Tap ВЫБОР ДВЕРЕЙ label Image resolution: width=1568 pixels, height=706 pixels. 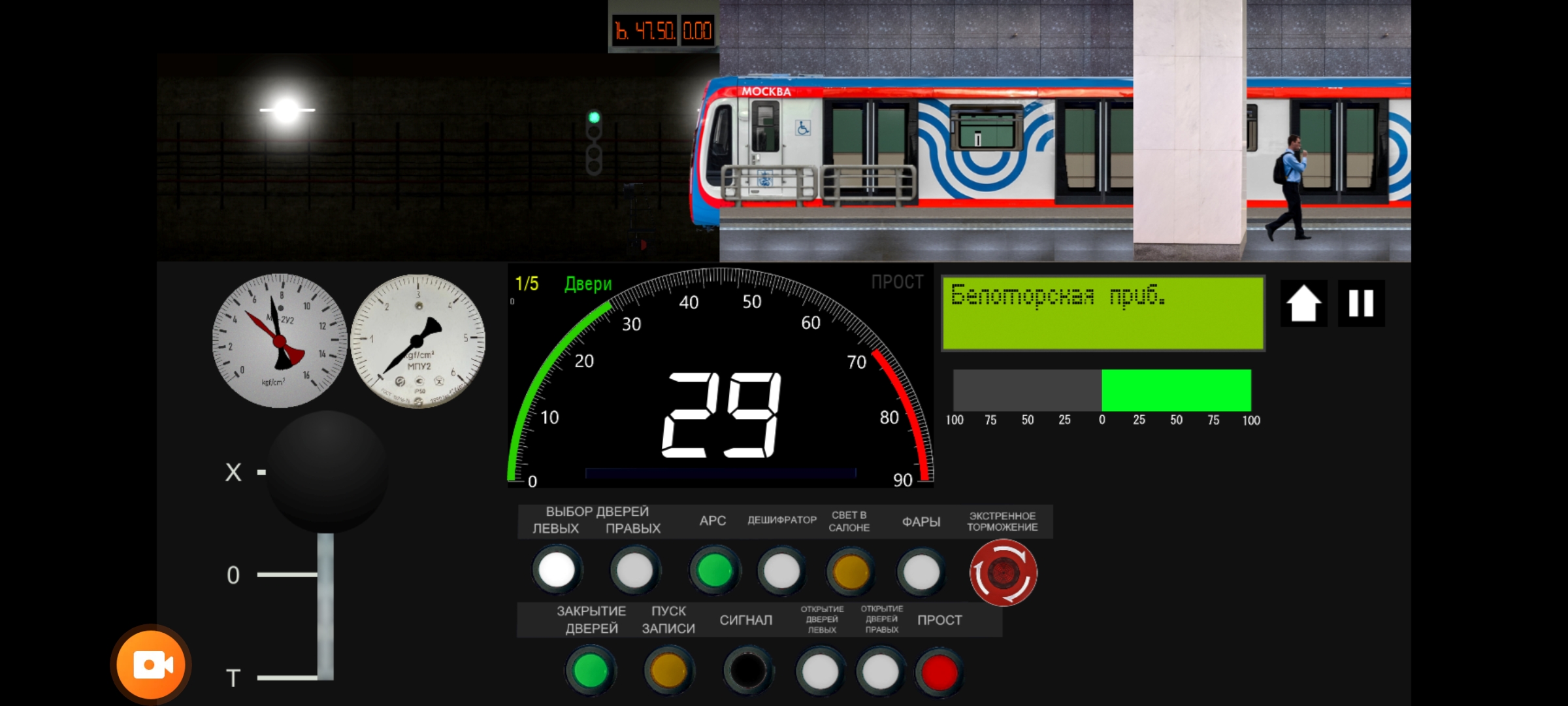tap(597, 511)
